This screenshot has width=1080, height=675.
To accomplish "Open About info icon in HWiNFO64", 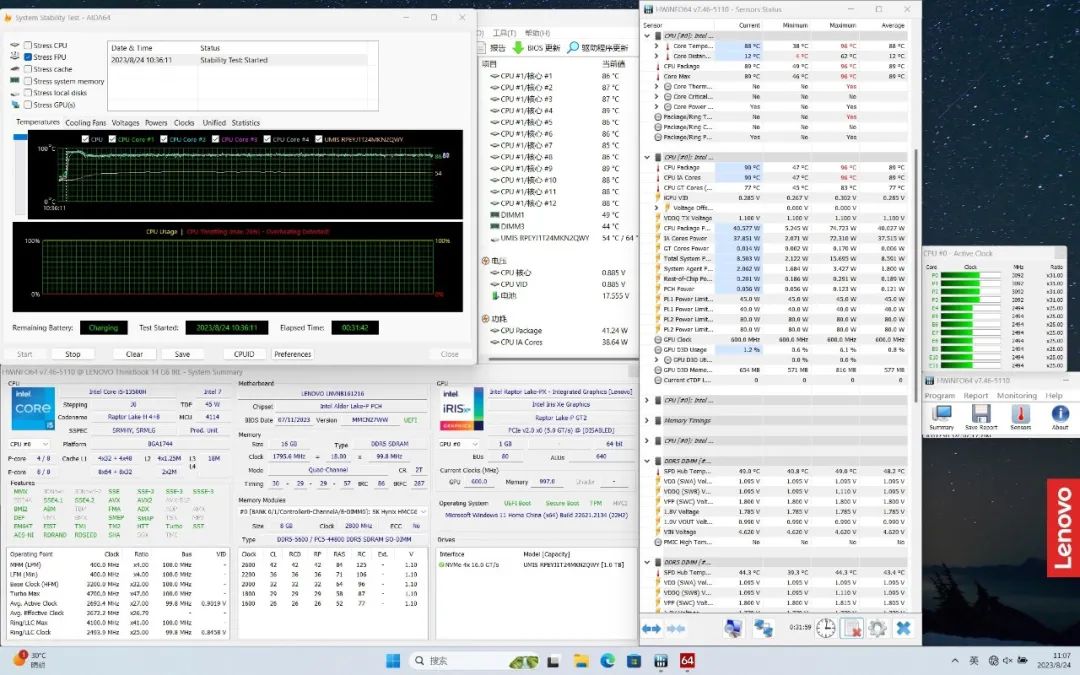I will tap(1060, 417).
